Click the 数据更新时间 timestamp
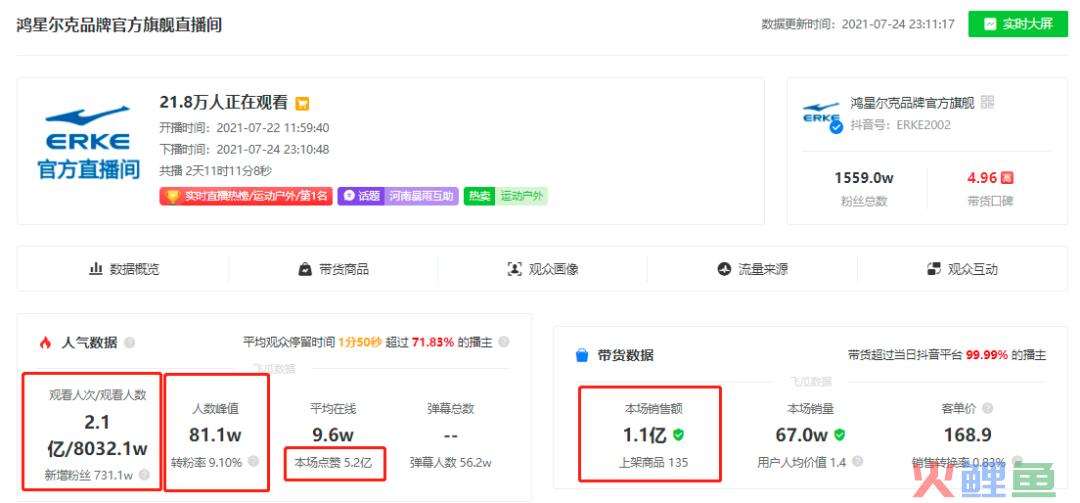 tap(858, 24)
